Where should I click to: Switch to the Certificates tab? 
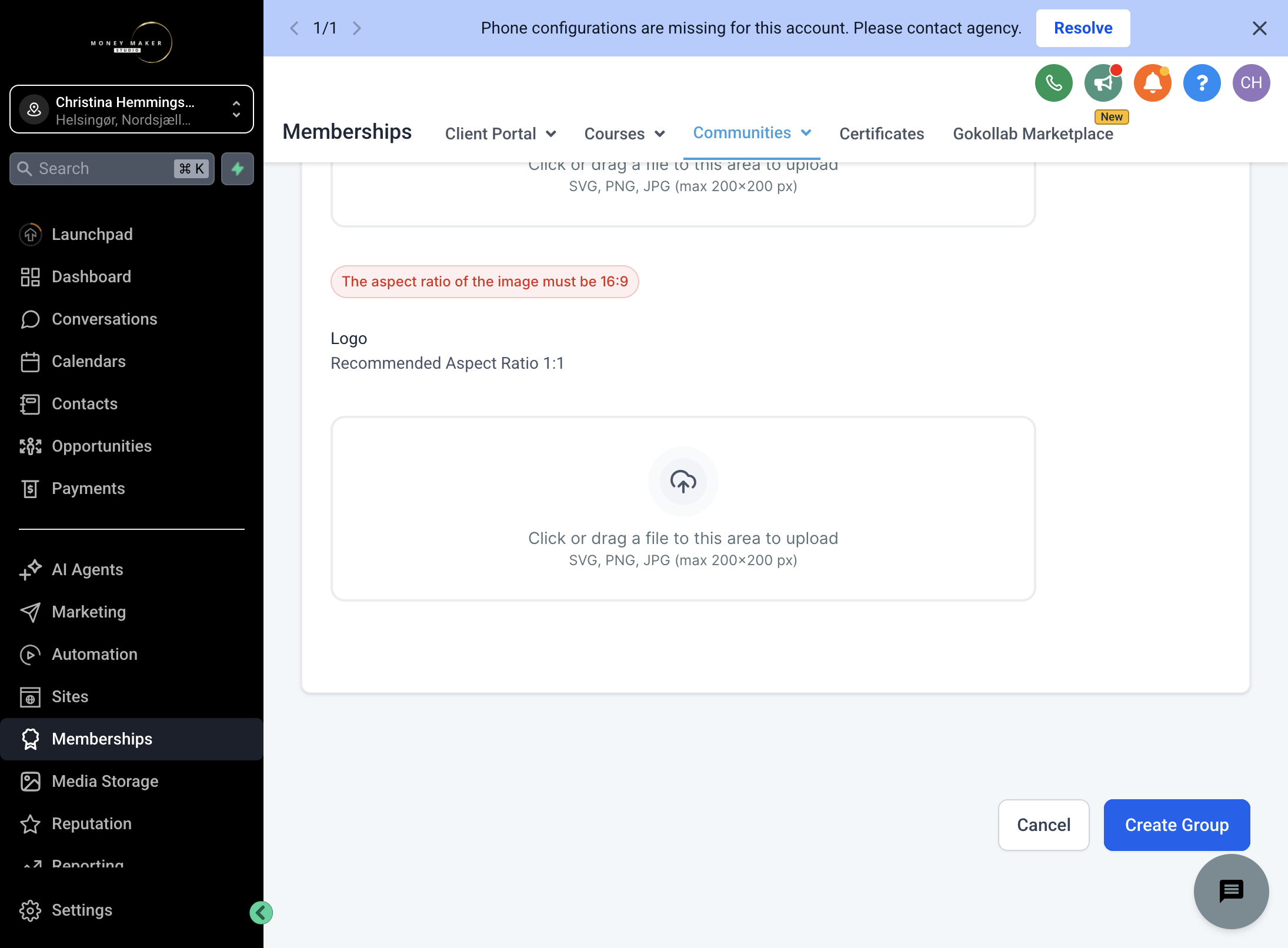click(x=882, y=133)
